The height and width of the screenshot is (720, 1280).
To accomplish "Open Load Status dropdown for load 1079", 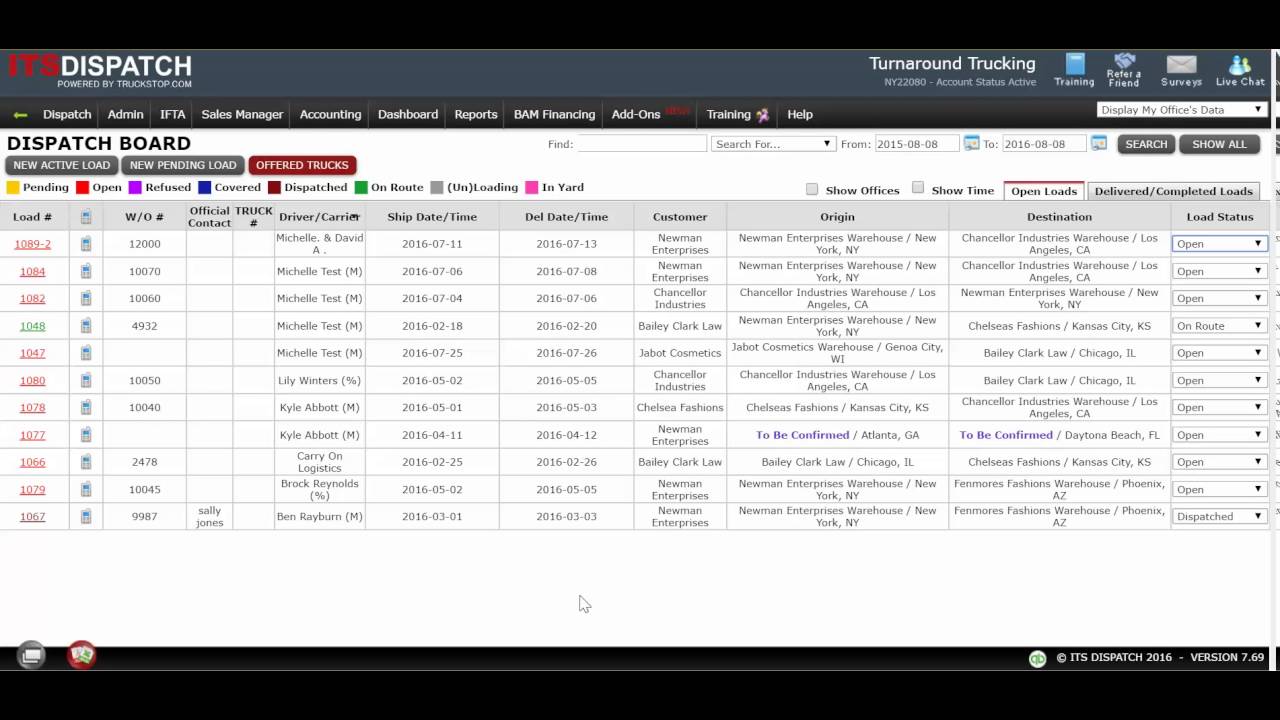I will 1219,490.
